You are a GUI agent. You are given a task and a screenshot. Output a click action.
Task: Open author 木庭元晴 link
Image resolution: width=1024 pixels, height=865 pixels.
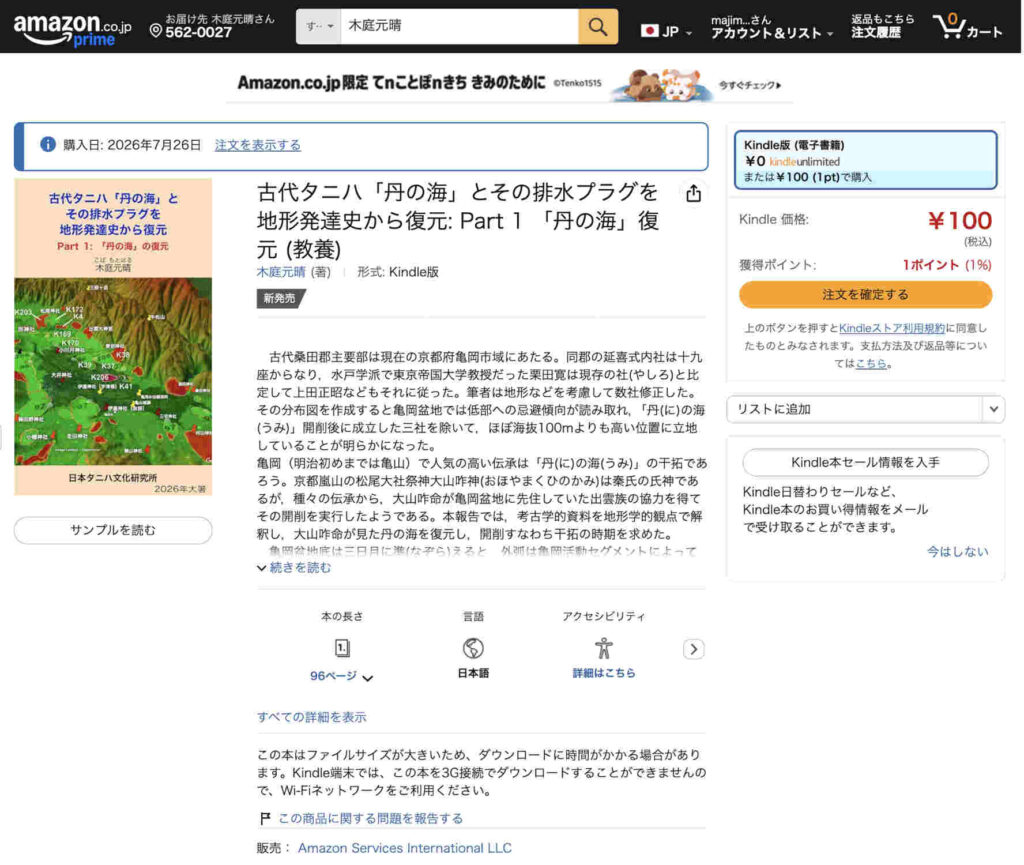pyautogui.click(x=281, y=272)
